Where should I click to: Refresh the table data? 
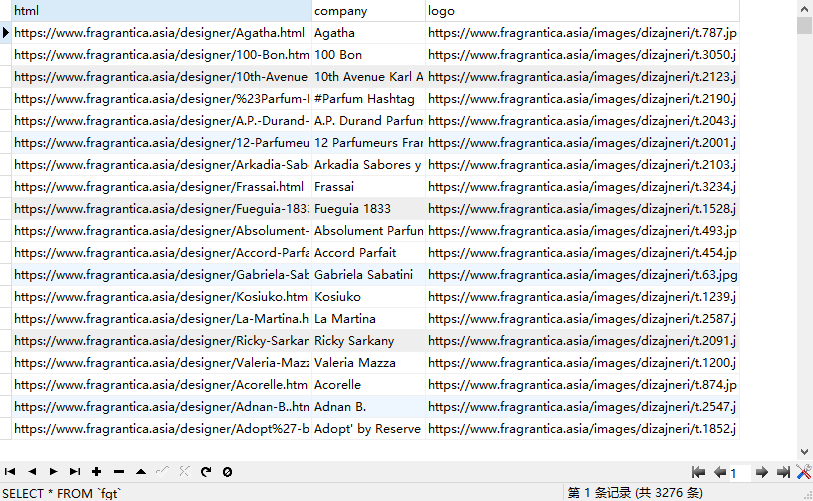[x=206, y=471]
